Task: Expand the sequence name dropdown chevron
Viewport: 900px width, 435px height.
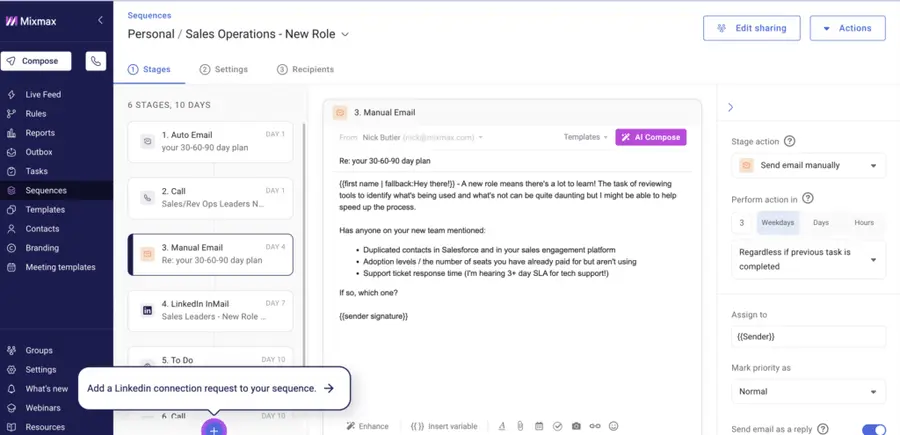Action: [x=345, y=34]
